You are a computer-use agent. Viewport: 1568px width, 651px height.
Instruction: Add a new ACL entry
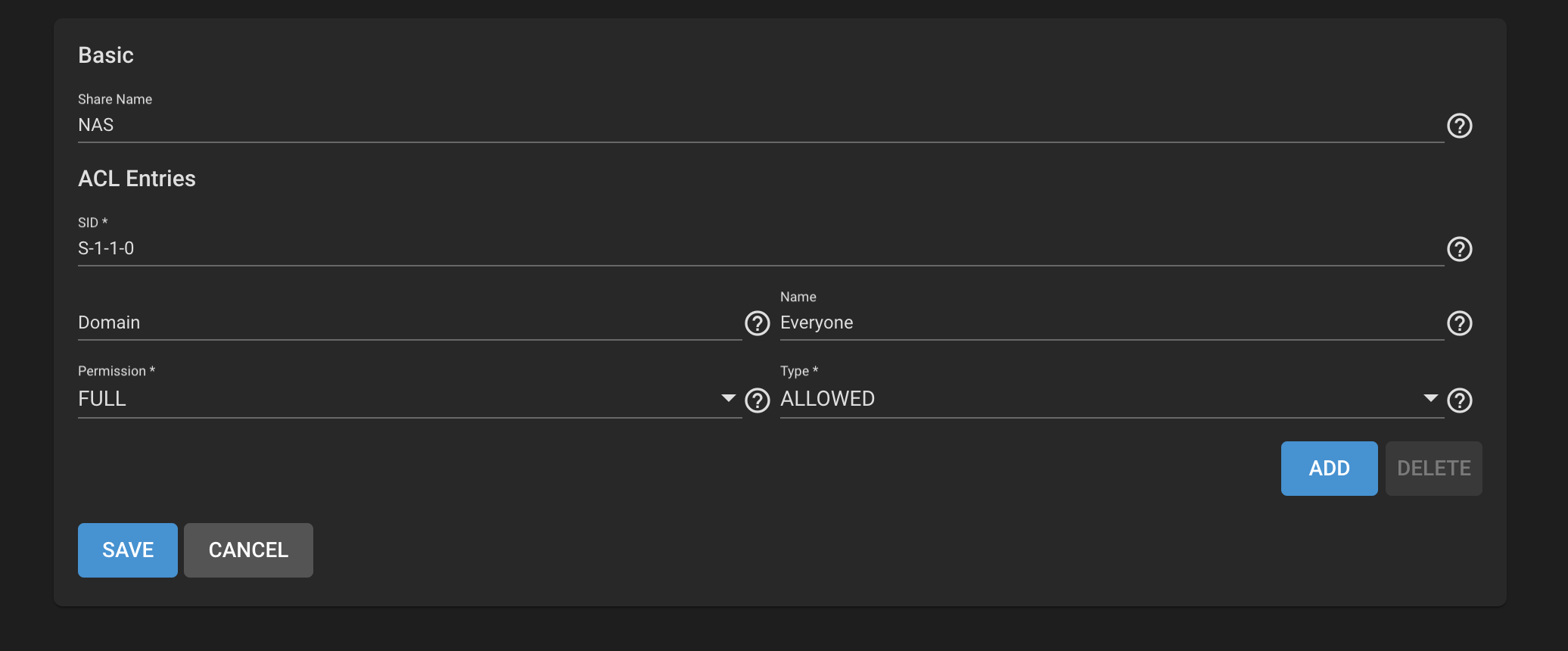[1329, 469]
